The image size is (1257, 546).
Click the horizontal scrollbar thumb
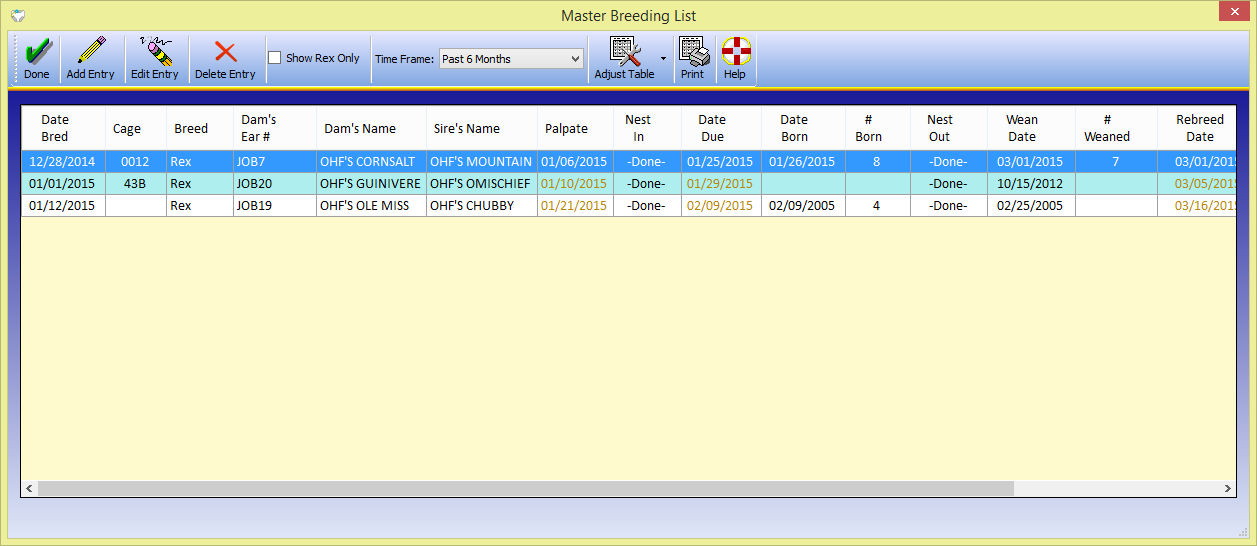click(x=525, y=489)
